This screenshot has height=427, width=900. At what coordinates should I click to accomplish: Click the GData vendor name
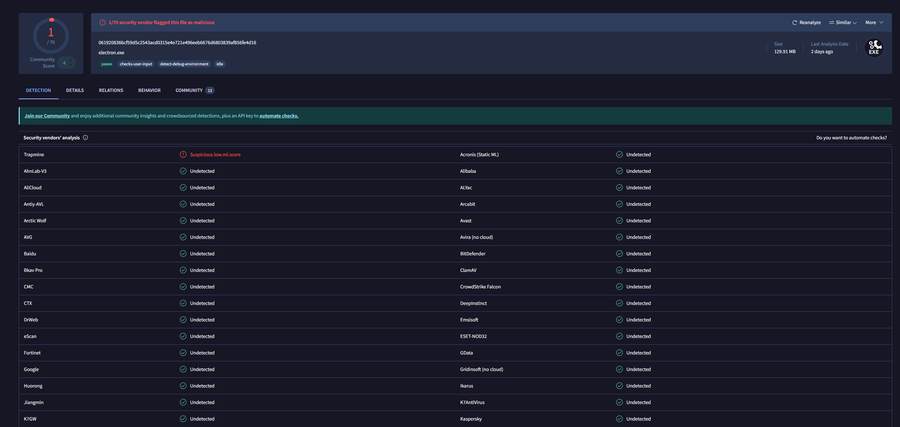467,353
